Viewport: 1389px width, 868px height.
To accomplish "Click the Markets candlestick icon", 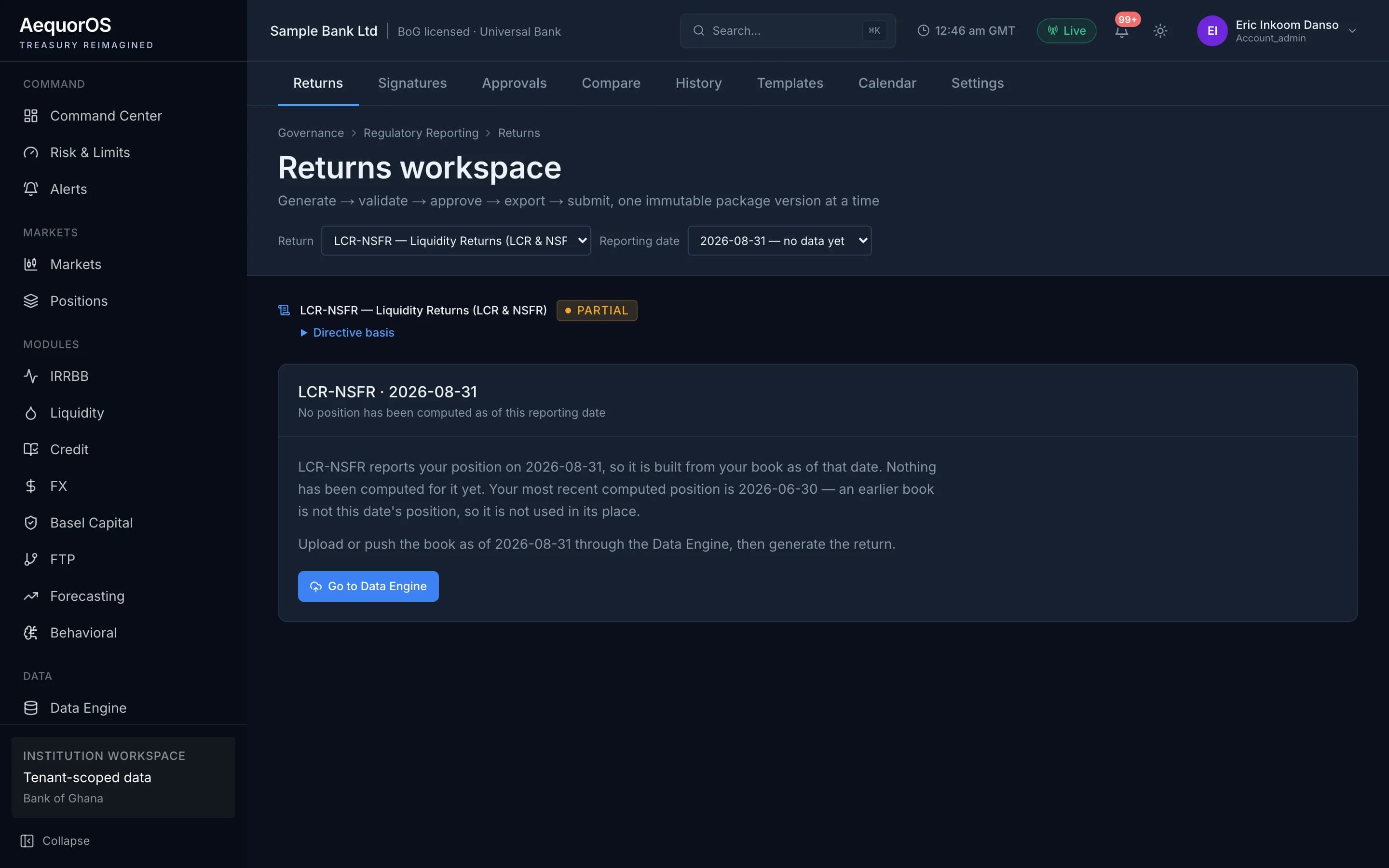I will pos(30,265).
